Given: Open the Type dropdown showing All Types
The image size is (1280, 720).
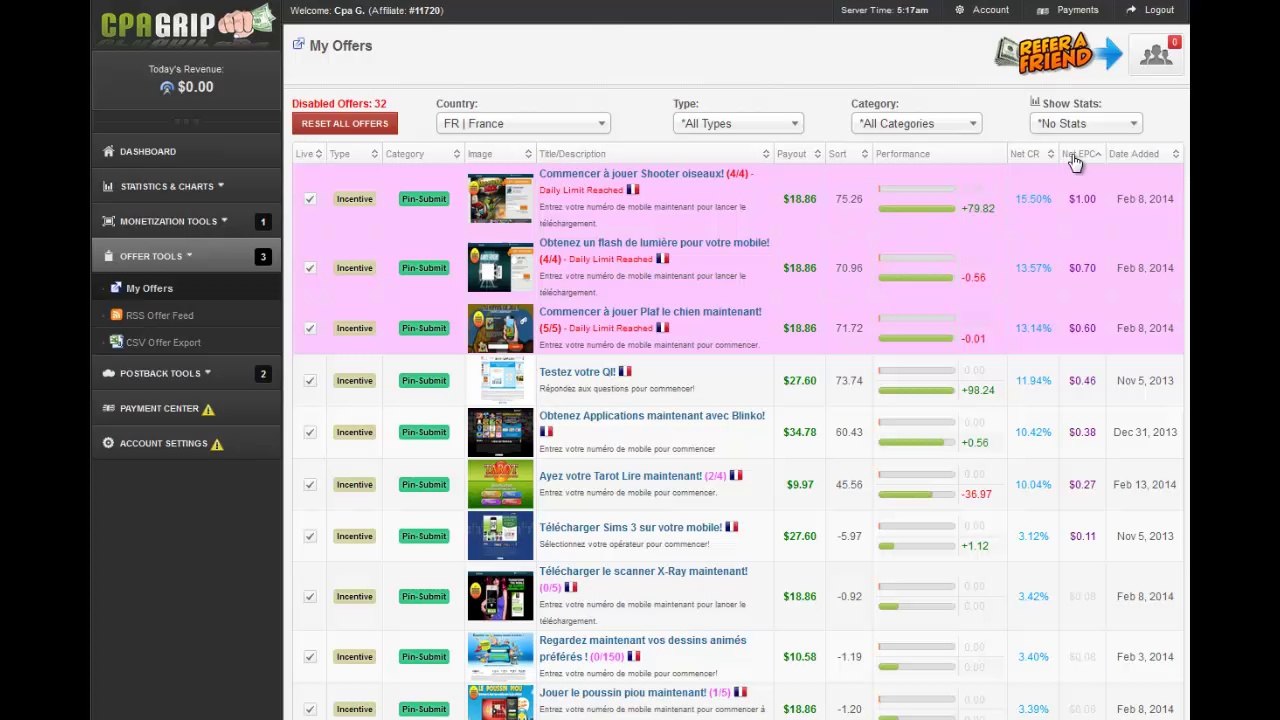Looking at the screenshot, I should click(x=738, y=124).
